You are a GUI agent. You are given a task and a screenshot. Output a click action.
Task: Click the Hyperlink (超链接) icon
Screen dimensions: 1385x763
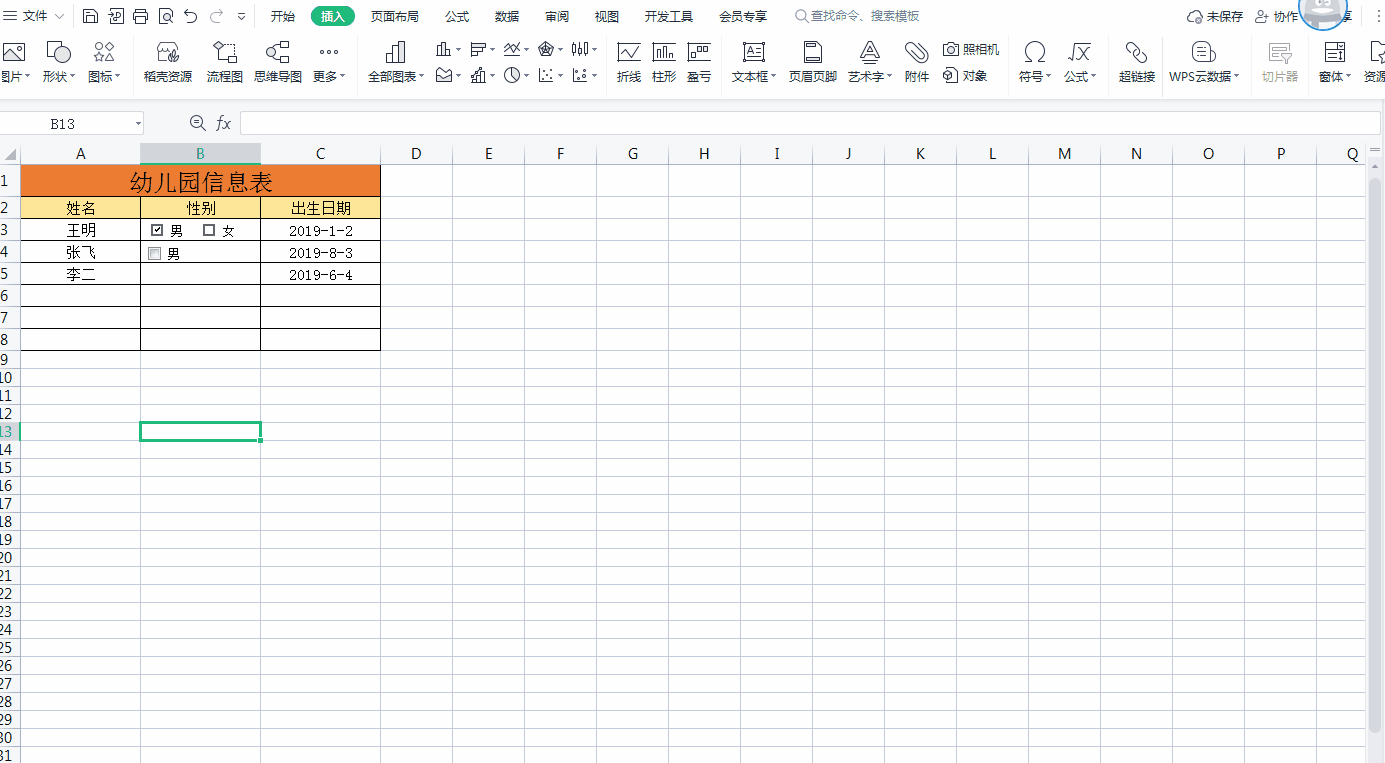pos(1136,52)
